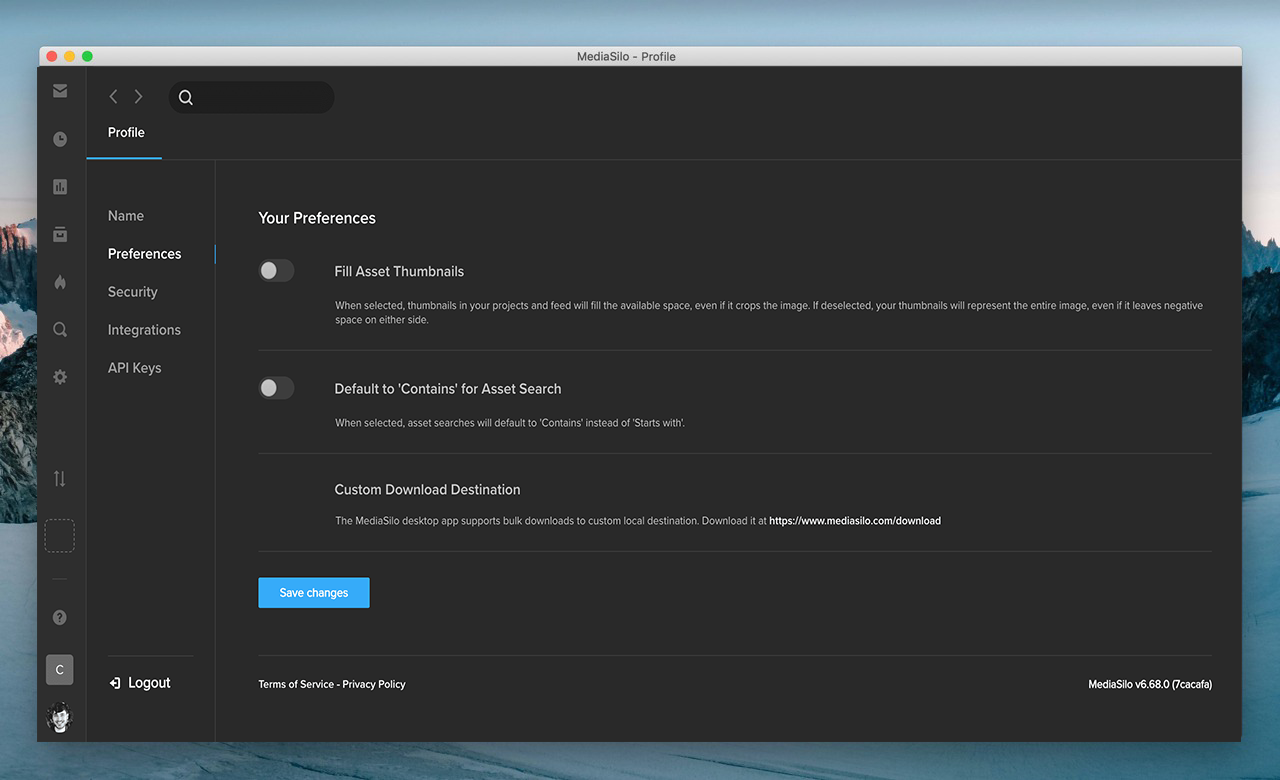Click the Logout button
Image resolution: width=1280 pixels, height=780 pixels.
coord(140,683)
